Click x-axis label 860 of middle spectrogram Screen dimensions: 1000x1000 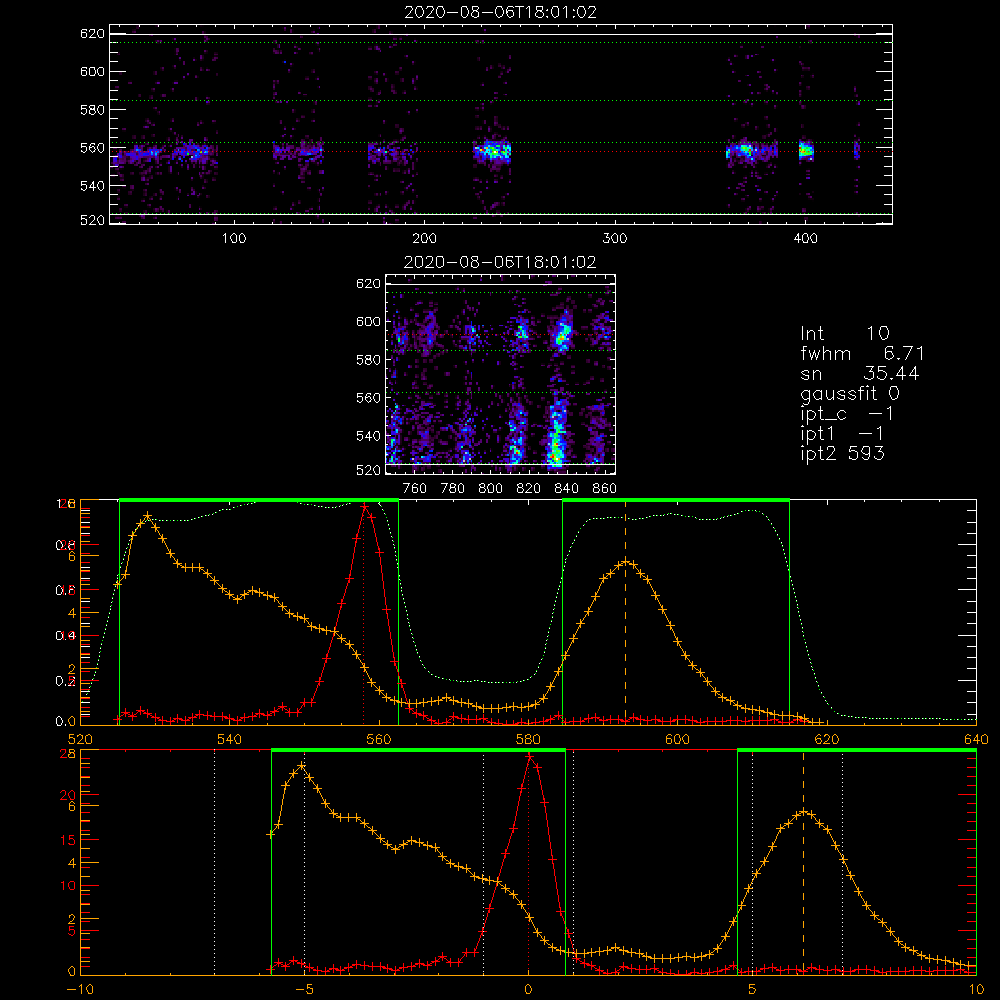coord(604,489)
